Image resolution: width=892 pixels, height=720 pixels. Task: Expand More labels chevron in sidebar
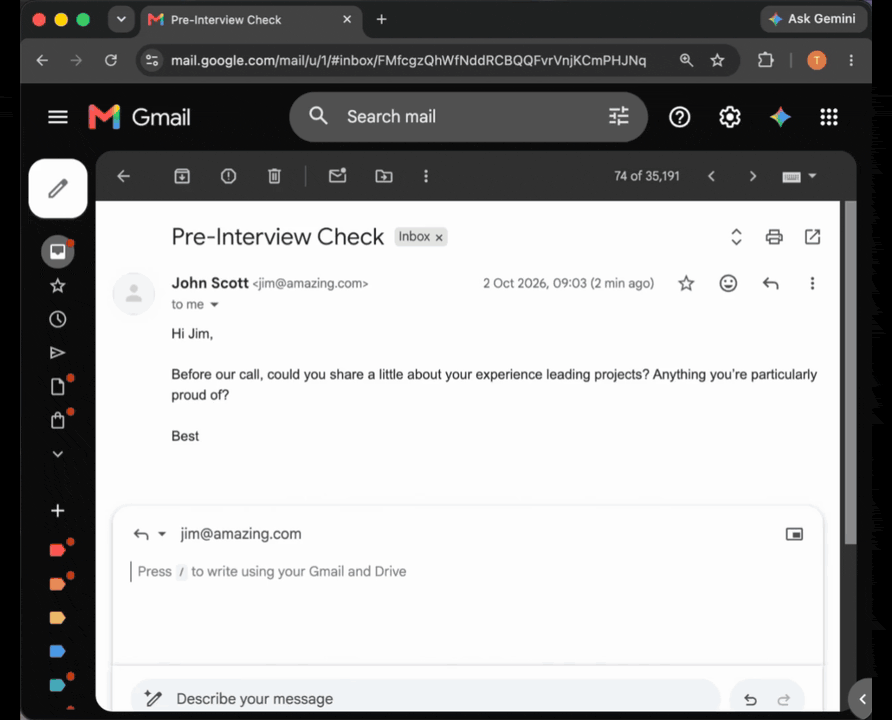pos(57,454)
